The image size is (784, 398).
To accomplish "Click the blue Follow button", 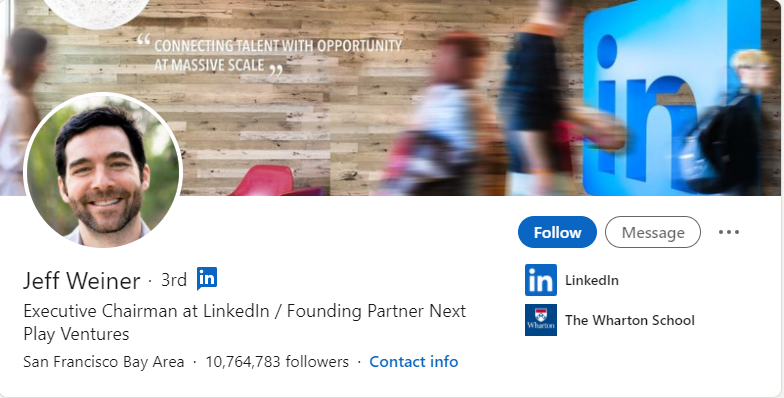I will coord(557,232).
